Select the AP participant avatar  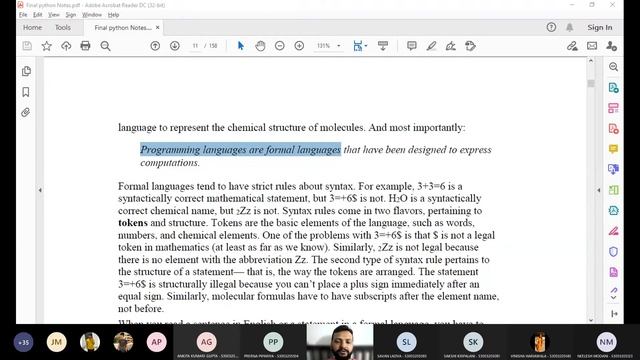click(157, 342)
